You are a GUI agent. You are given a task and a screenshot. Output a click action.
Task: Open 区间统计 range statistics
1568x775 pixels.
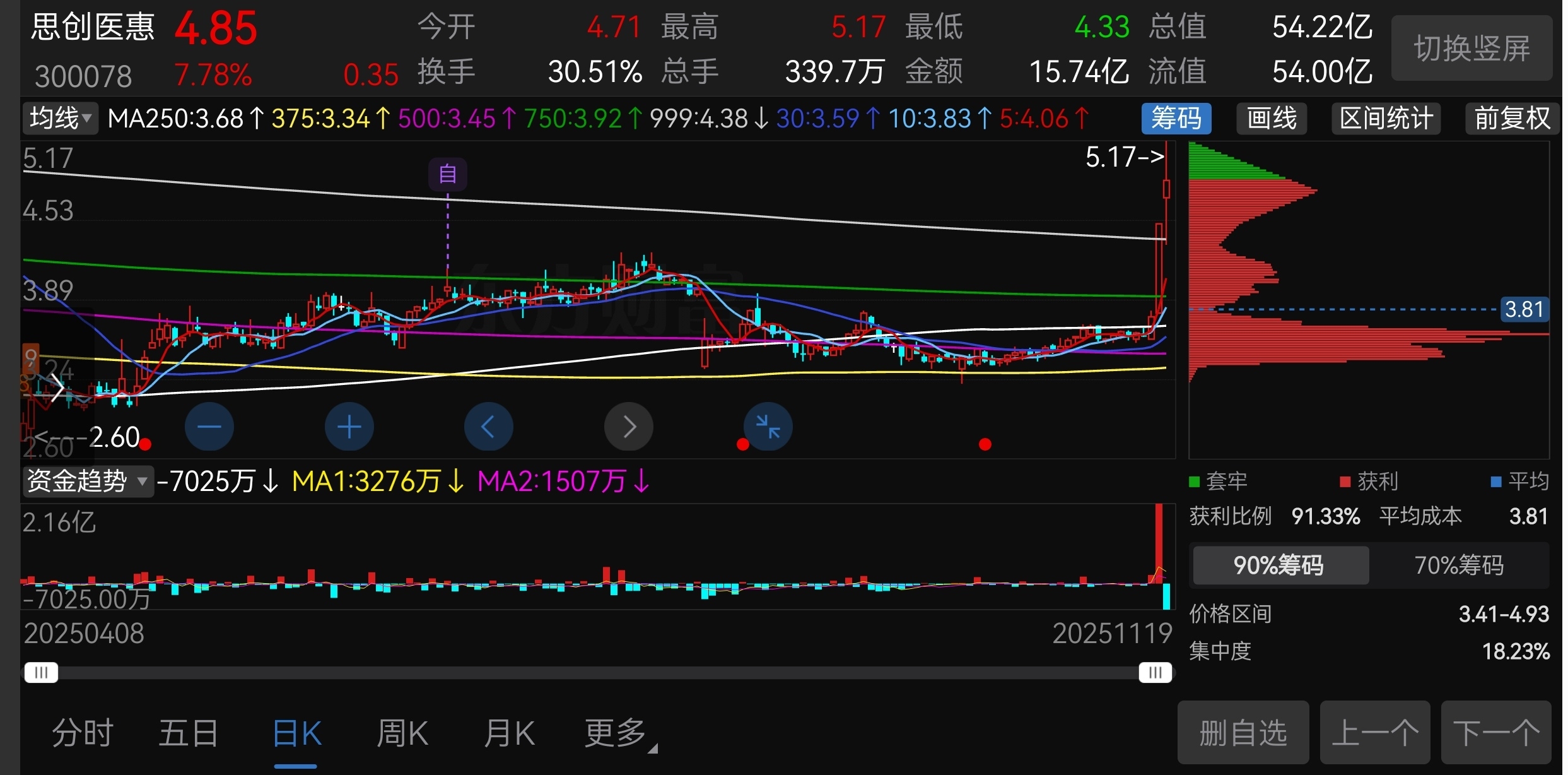point(1386,119)
